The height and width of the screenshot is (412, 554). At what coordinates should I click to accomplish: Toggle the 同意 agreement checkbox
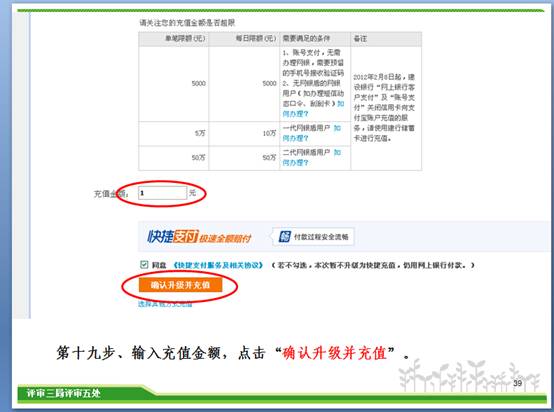144,264
